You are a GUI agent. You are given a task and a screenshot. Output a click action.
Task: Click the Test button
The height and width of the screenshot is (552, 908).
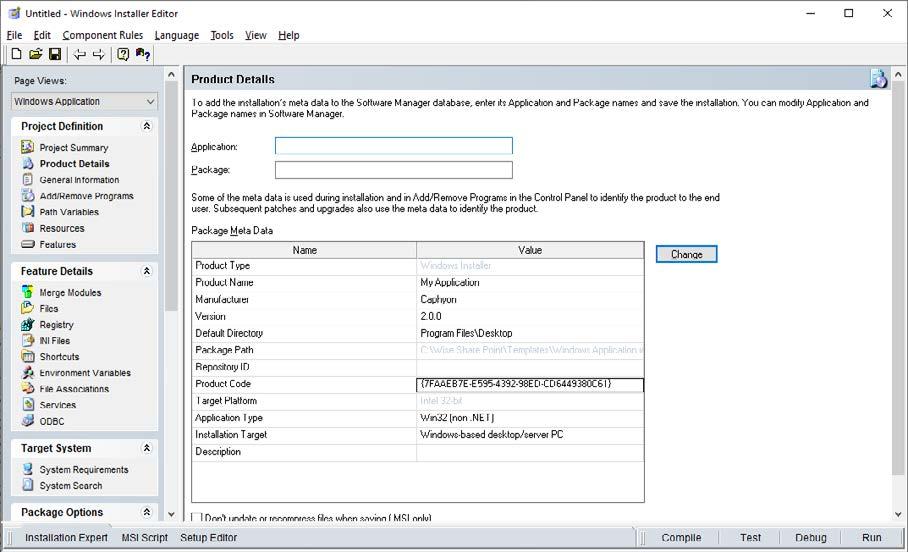tap(750, 538)
